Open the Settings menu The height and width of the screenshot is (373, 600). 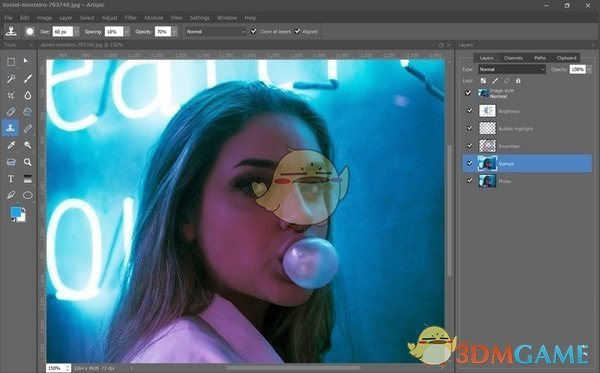tap(199, 18)
